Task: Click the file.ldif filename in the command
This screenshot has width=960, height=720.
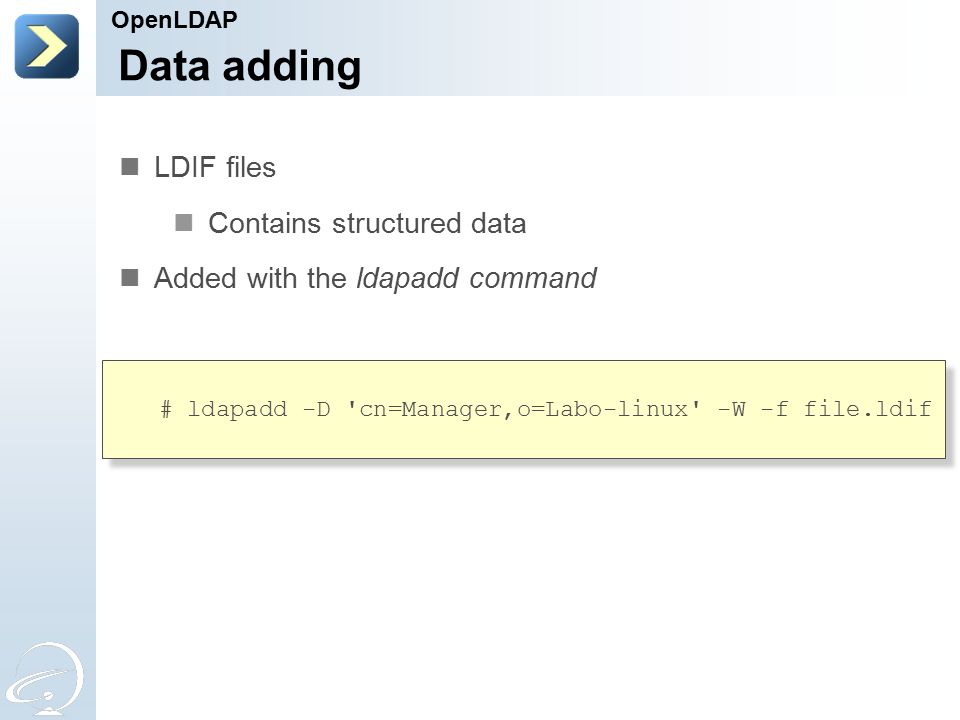Action: point(868,408)
